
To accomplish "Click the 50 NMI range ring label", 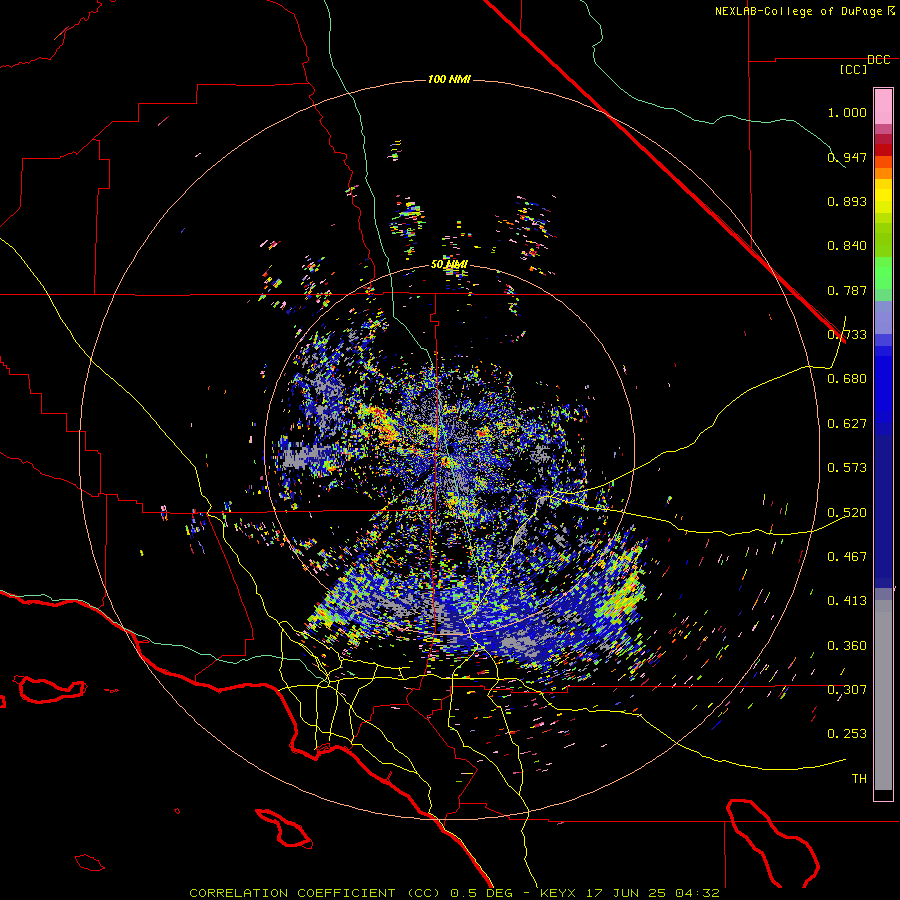I will coord(449,265).
